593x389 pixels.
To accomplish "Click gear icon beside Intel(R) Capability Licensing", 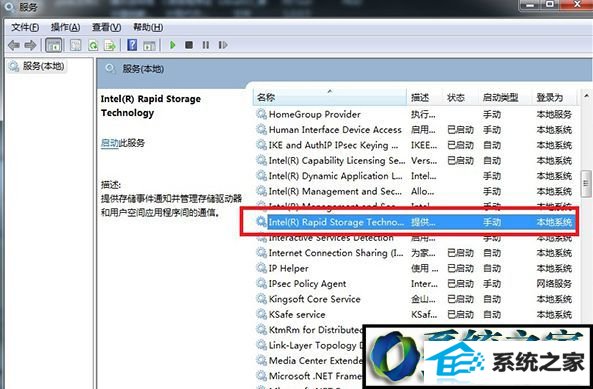I will click(261, 161).
